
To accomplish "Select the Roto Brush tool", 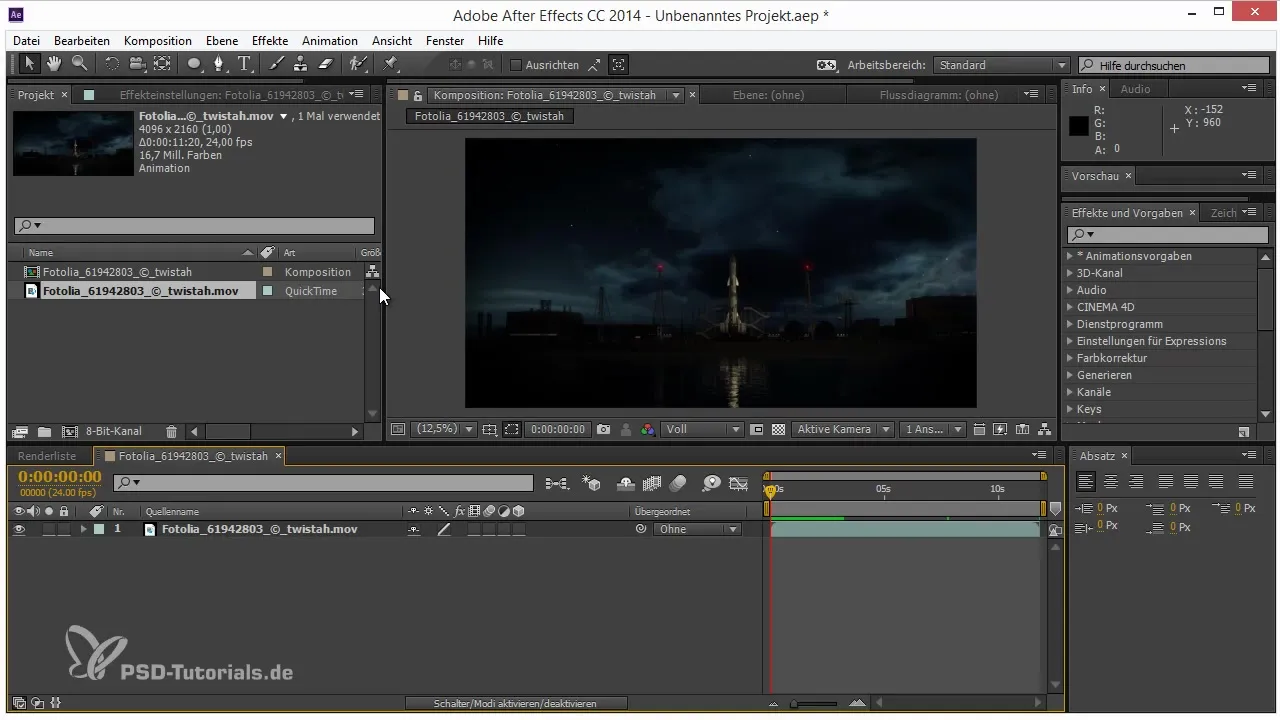I will 357,64.
